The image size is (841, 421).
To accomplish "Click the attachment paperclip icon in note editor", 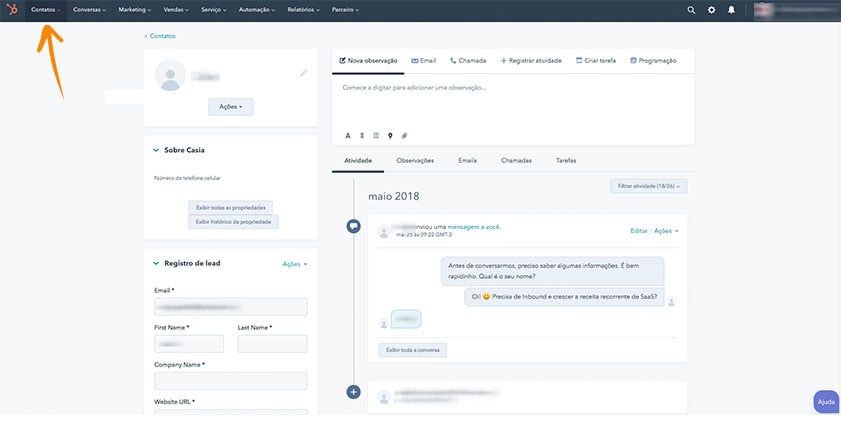I will click(x=404, y=136).
